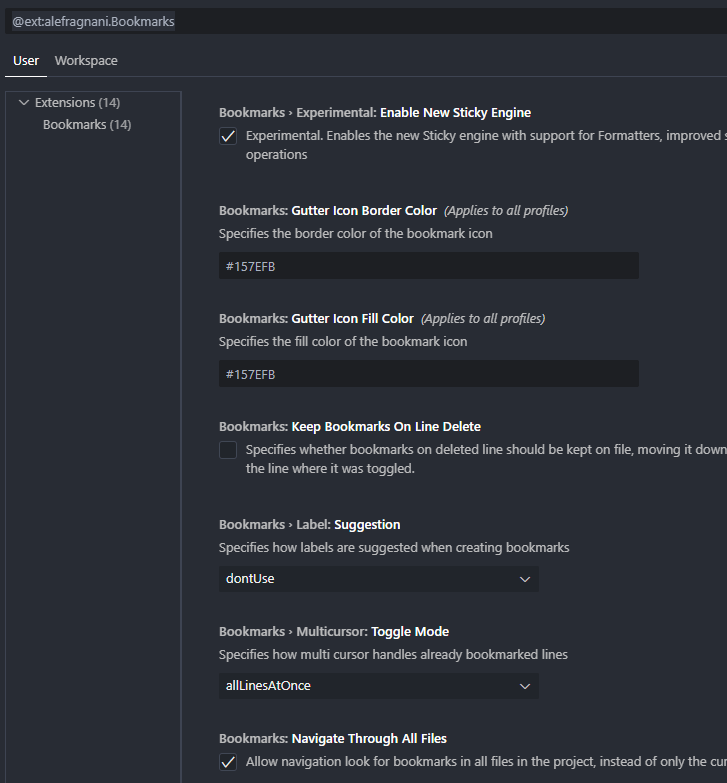
Task: Click '(Applies to all profiles)' next to Fill Color
Action: pyautogui.click(x=483, y=319)
